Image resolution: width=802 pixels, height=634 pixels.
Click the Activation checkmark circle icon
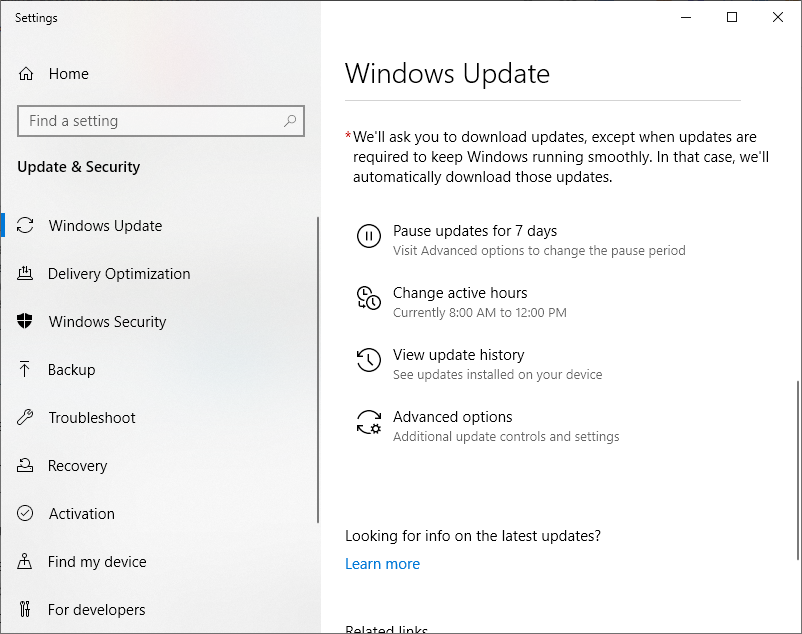click(x=25, y=513)
